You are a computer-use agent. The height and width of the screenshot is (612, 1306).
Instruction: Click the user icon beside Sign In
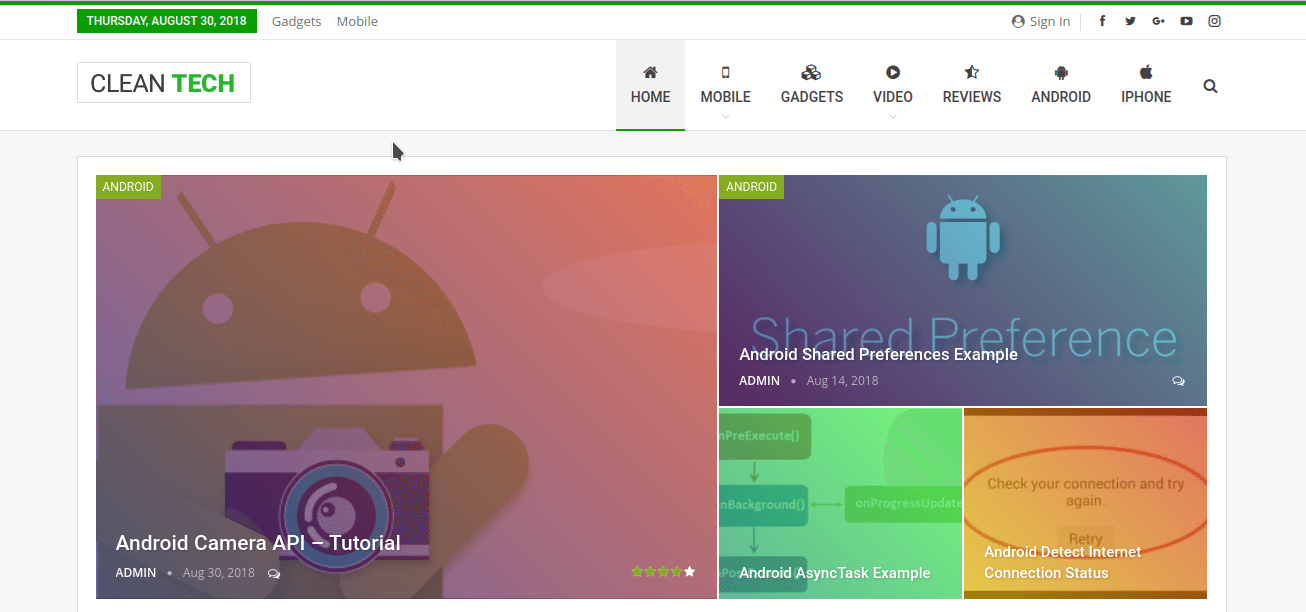pyautogui.click(x=1018, y=21)
